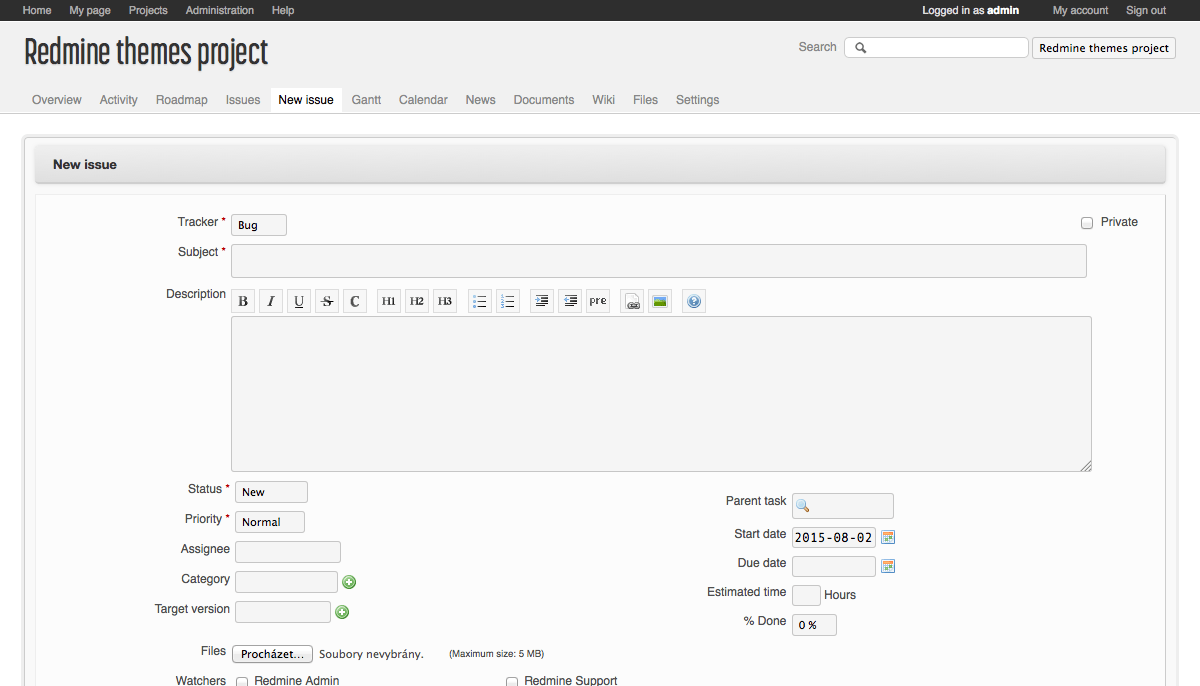Image resolution: width=1200 pixels, height=686 pixels.
Task: Insert inline code with the C button
Action: pos(355,301)
